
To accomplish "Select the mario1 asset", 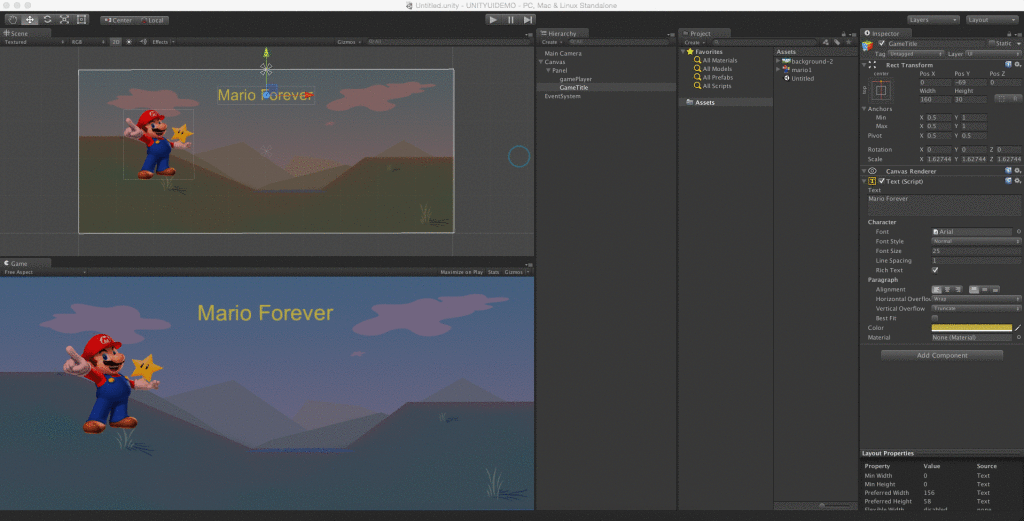I will tap(801, 70).
